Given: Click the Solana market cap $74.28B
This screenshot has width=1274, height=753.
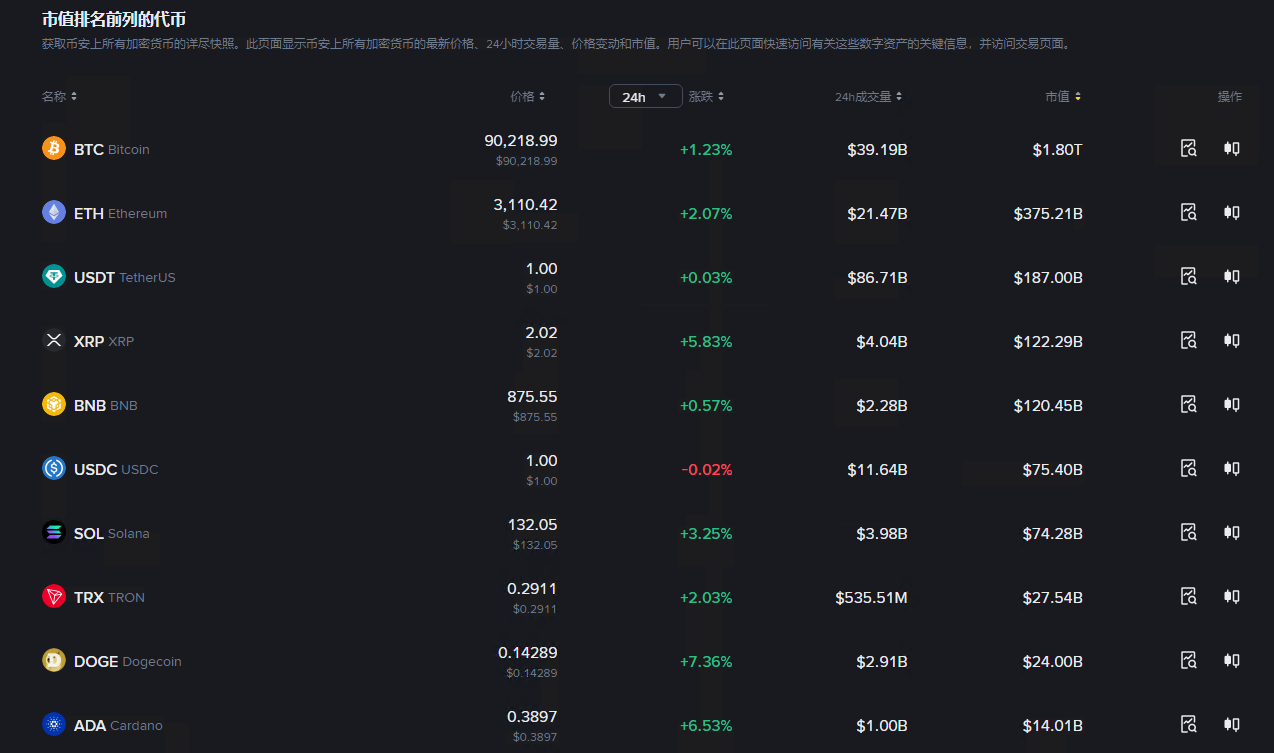Looking at the screenshot, I should 1052,534.
